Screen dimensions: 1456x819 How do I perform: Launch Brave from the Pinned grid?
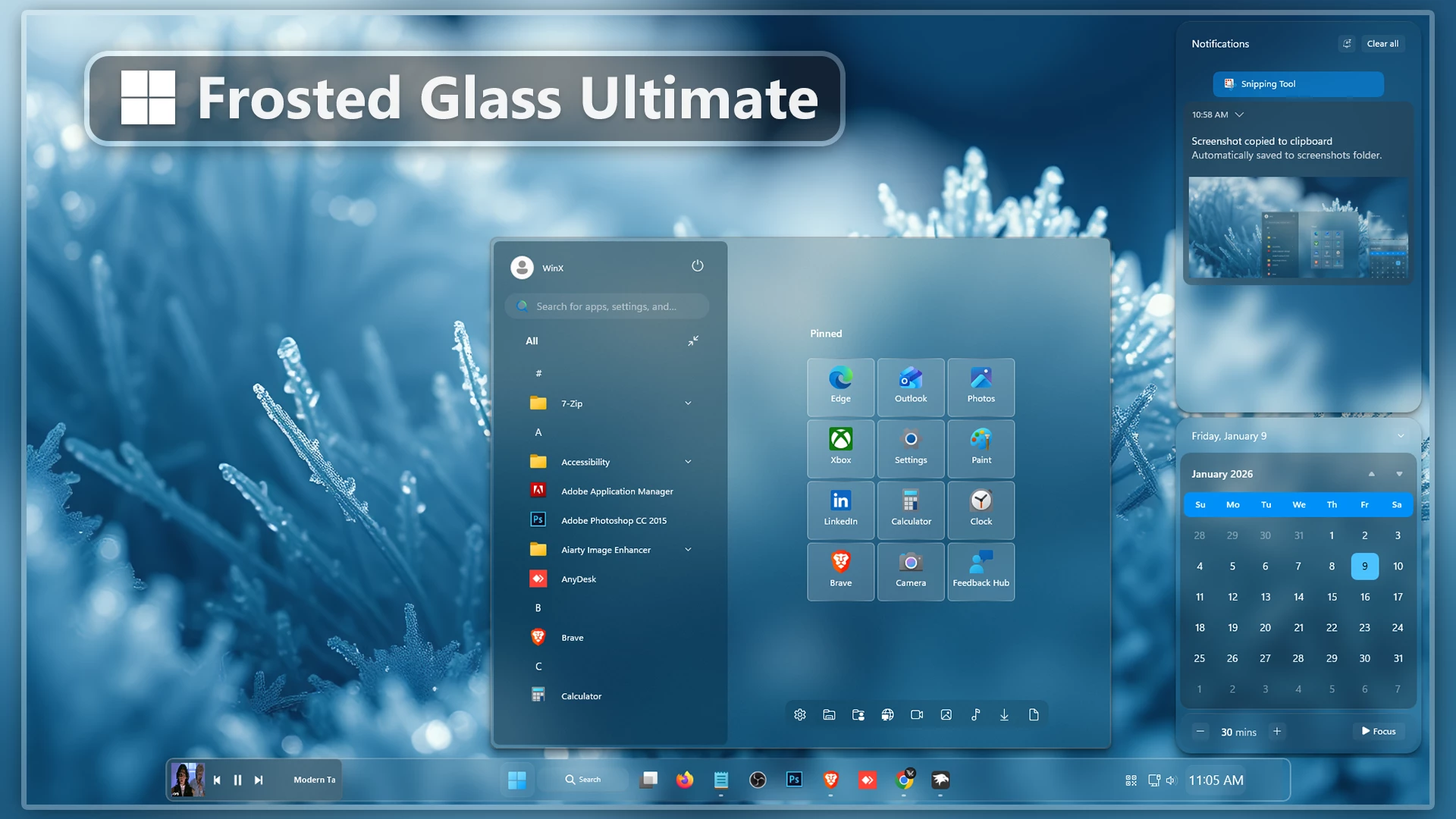pyautogui.click(x=840, y=571)
